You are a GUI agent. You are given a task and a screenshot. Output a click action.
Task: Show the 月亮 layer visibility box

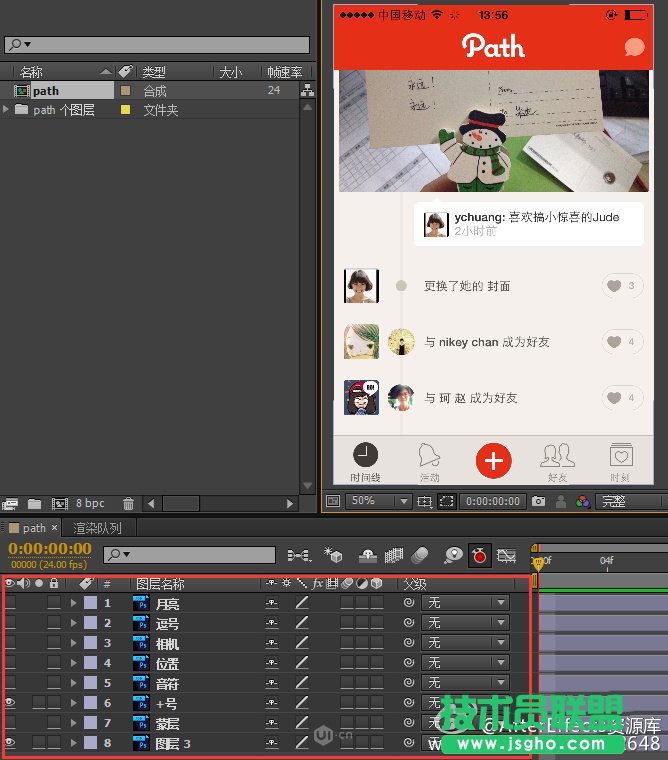pyautogui.click(x=10, y=603)
